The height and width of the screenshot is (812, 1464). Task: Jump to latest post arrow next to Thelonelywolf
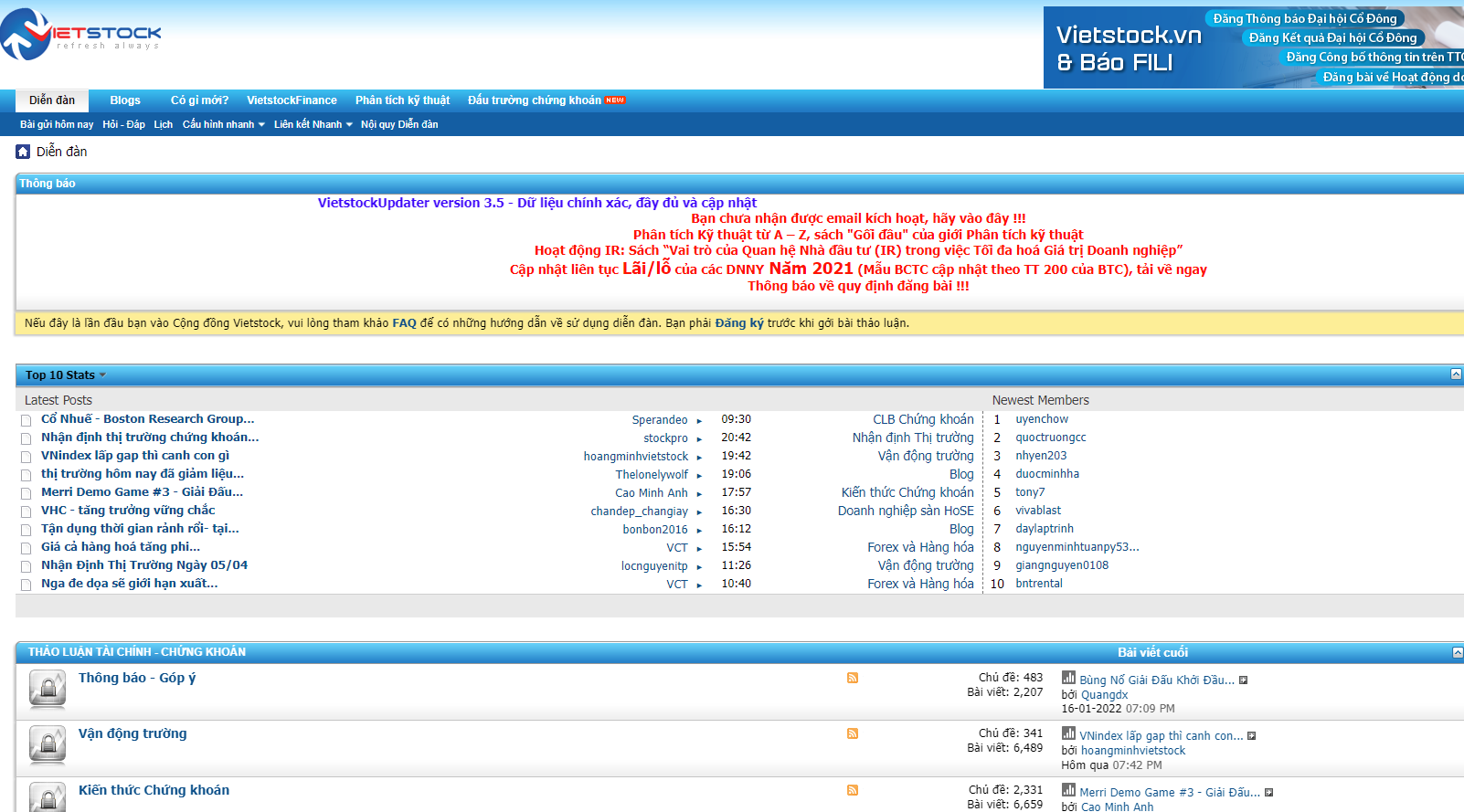point(699,476)
